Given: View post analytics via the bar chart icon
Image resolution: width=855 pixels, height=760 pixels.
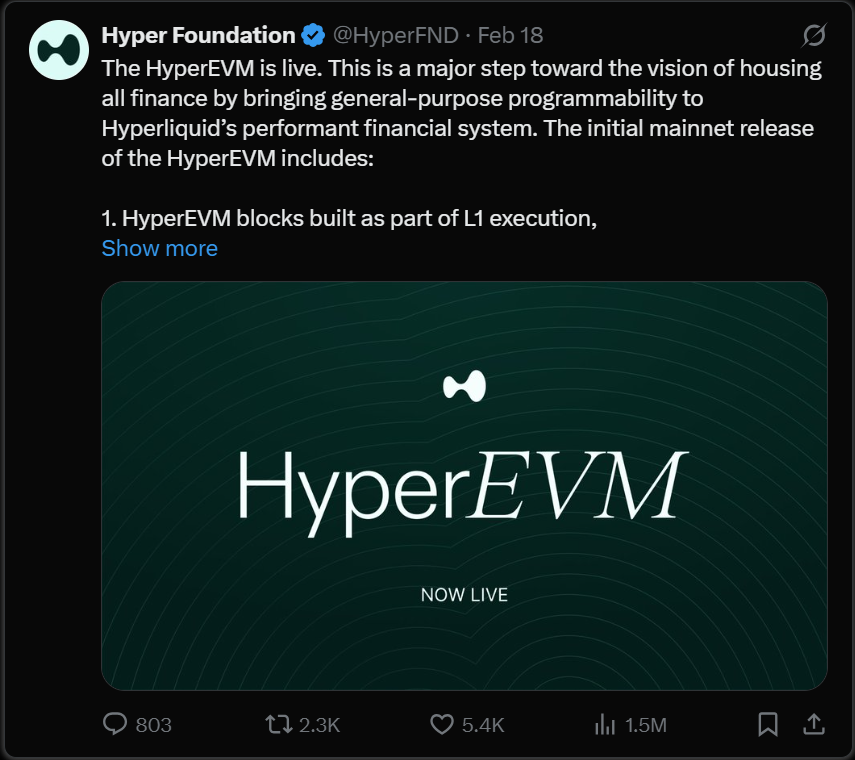Looking at the screenshot, I should pyautogui.click(x=604, y=724).
